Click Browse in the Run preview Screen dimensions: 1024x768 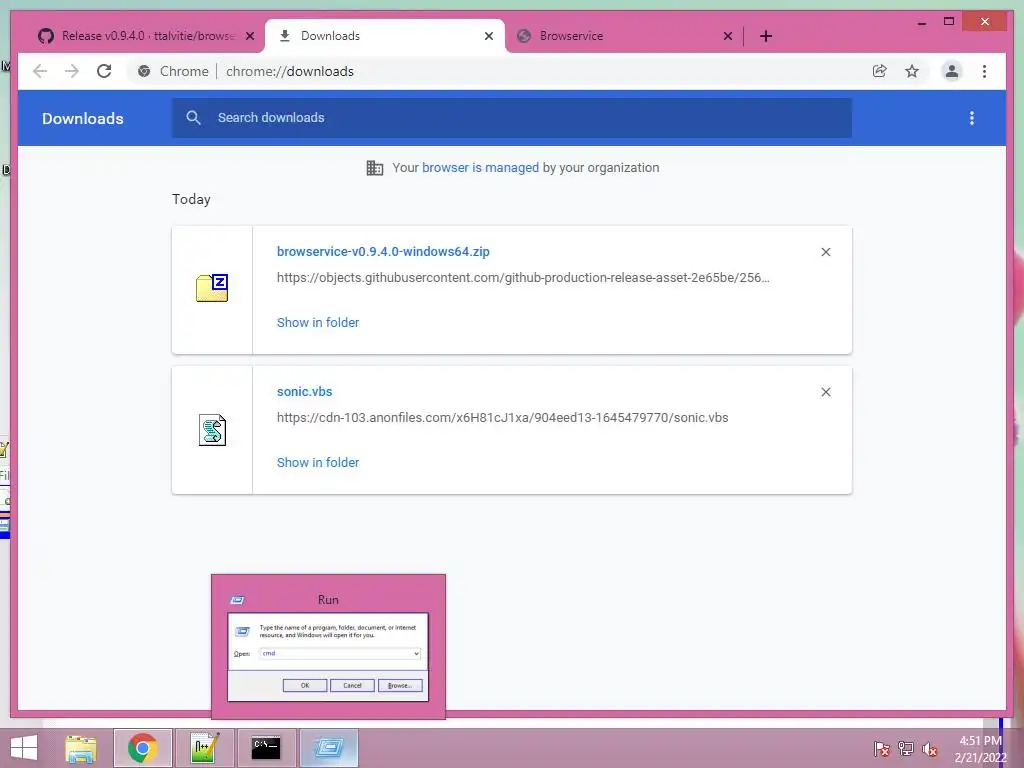point(400,685)
